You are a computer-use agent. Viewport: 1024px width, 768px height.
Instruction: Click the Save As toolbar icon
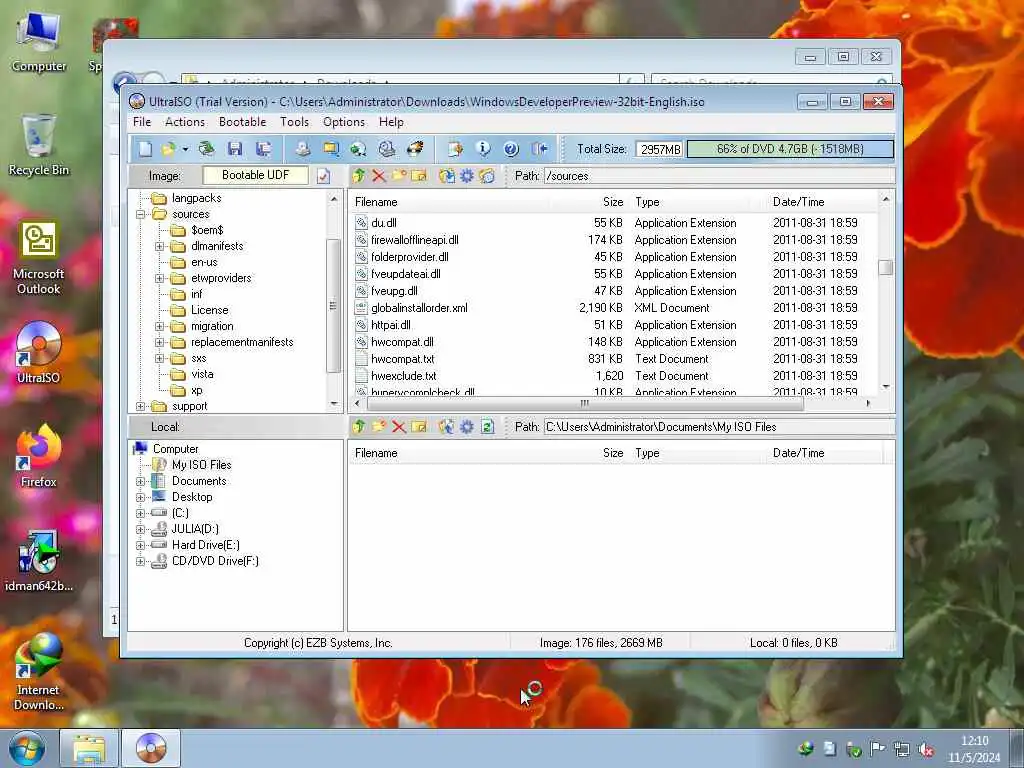coord(264,149)
